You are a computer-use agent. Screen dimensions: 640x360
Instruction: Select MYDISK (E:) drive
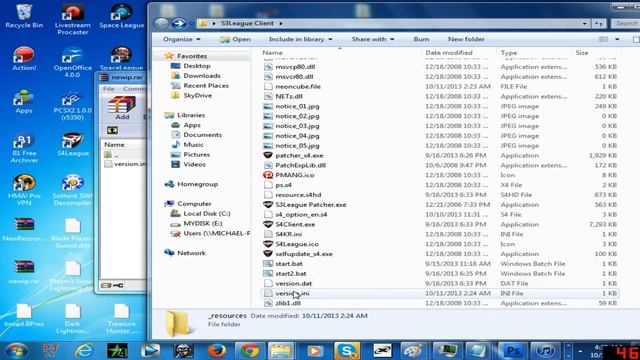click(202, 223)
